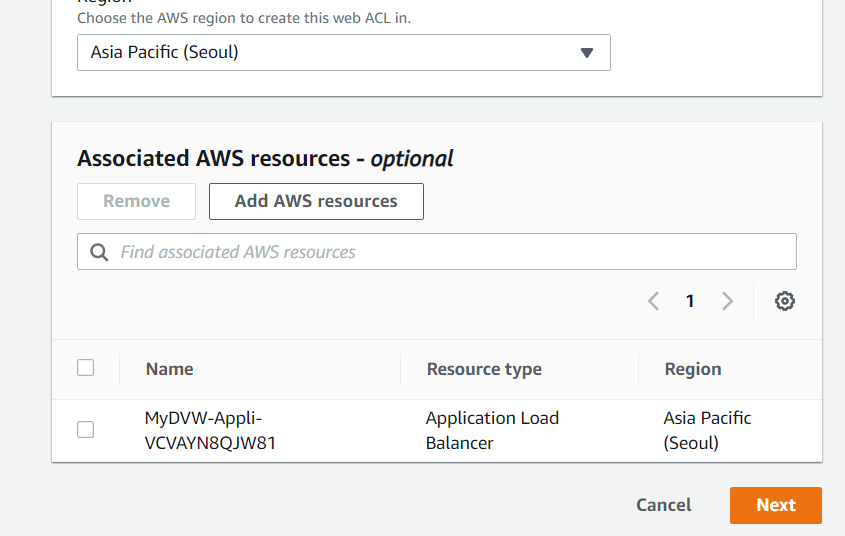The height and width of the screenshot is (536, 845).
Task: Sort by the Resource type column header
Action: pos(484,369)
